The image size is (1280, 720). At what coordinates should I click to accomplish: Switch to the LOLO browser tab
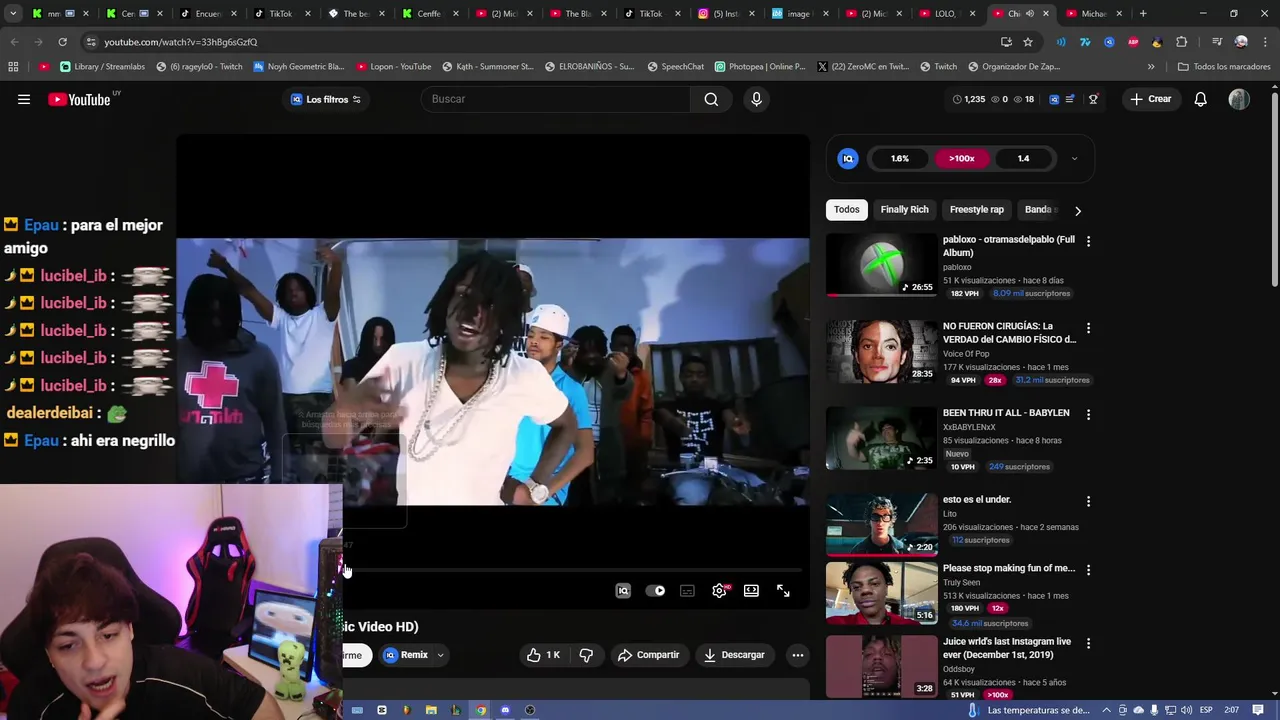click(x=945, y=14)
